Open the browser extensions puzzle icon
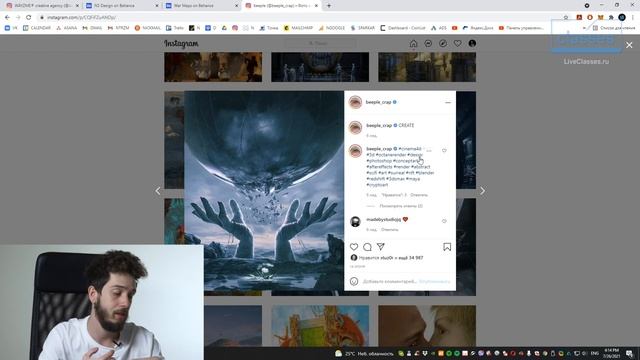Viewport: 640px width, 360px height. click(611, 17)
